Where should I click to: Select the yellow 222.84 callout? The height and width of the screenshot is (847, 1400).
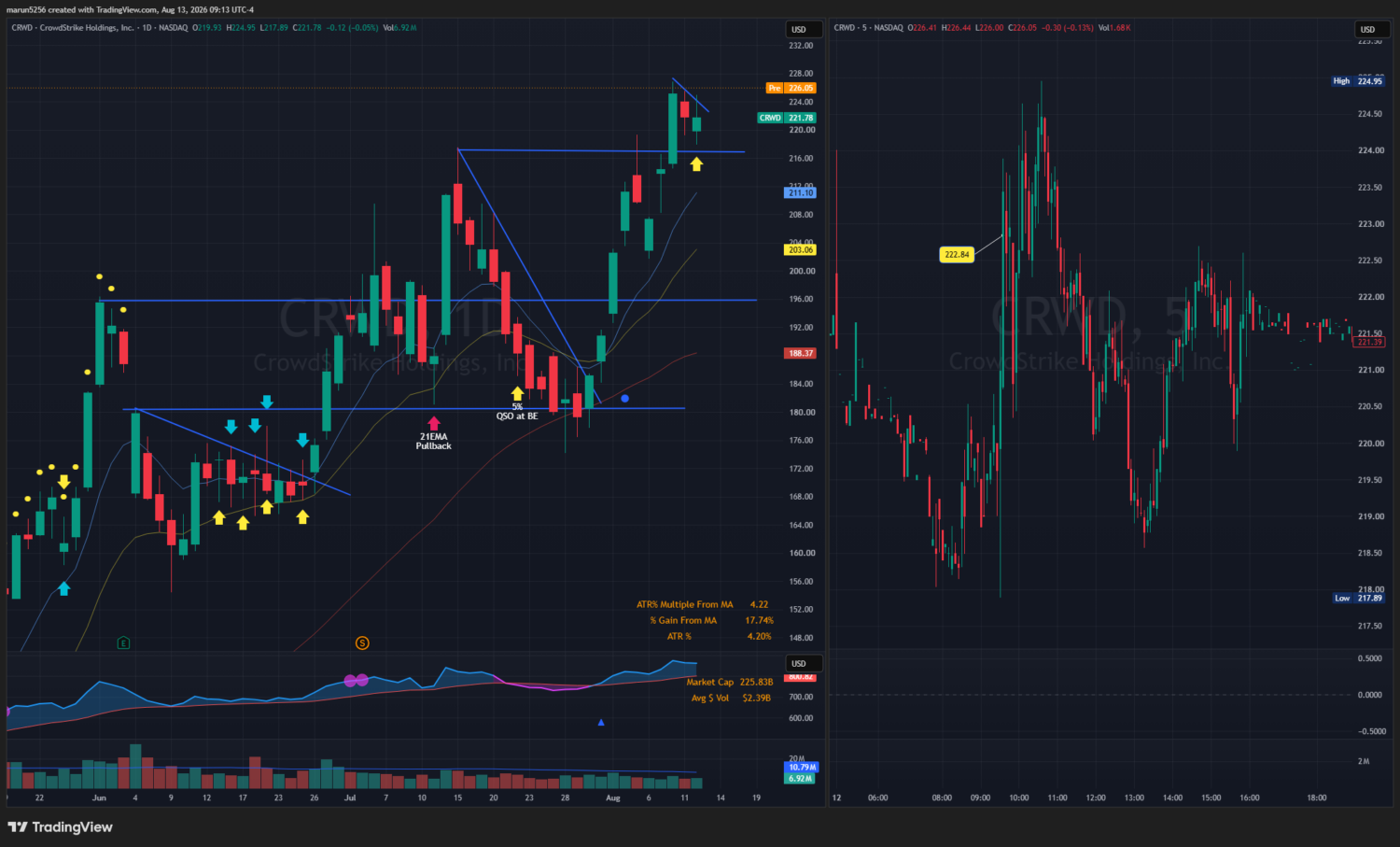point(957,254)
